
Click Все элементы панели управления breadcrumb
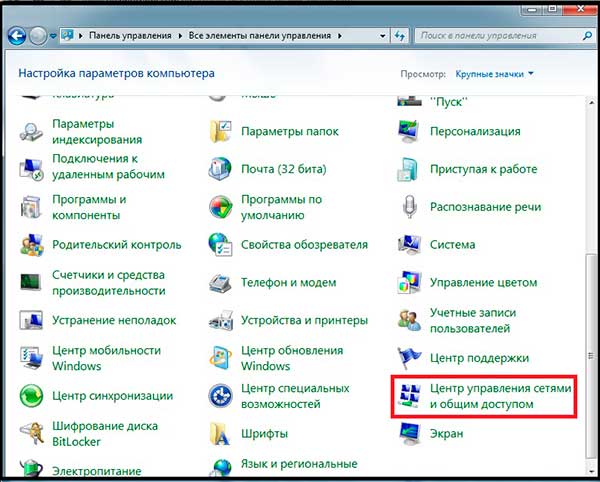coord(259,36)
